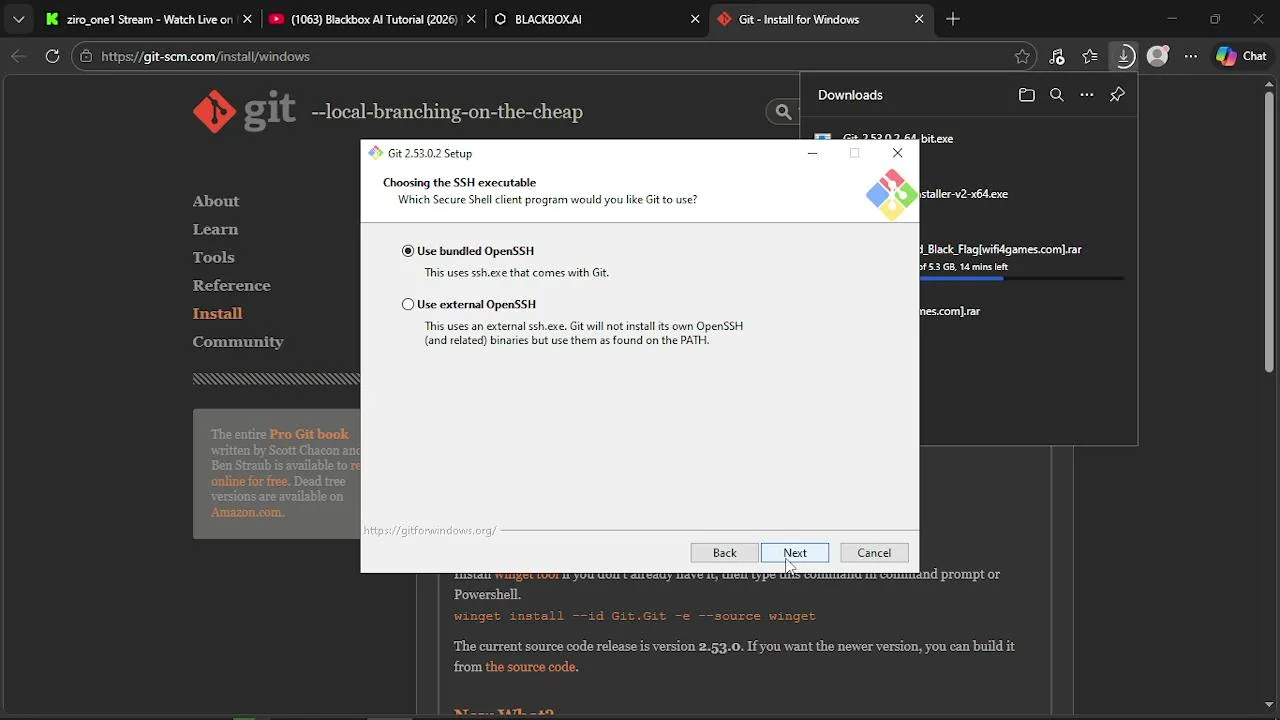1280x720 pixels.
Task: Click the Git Setup title bar icon
Action: coord(375,153)
